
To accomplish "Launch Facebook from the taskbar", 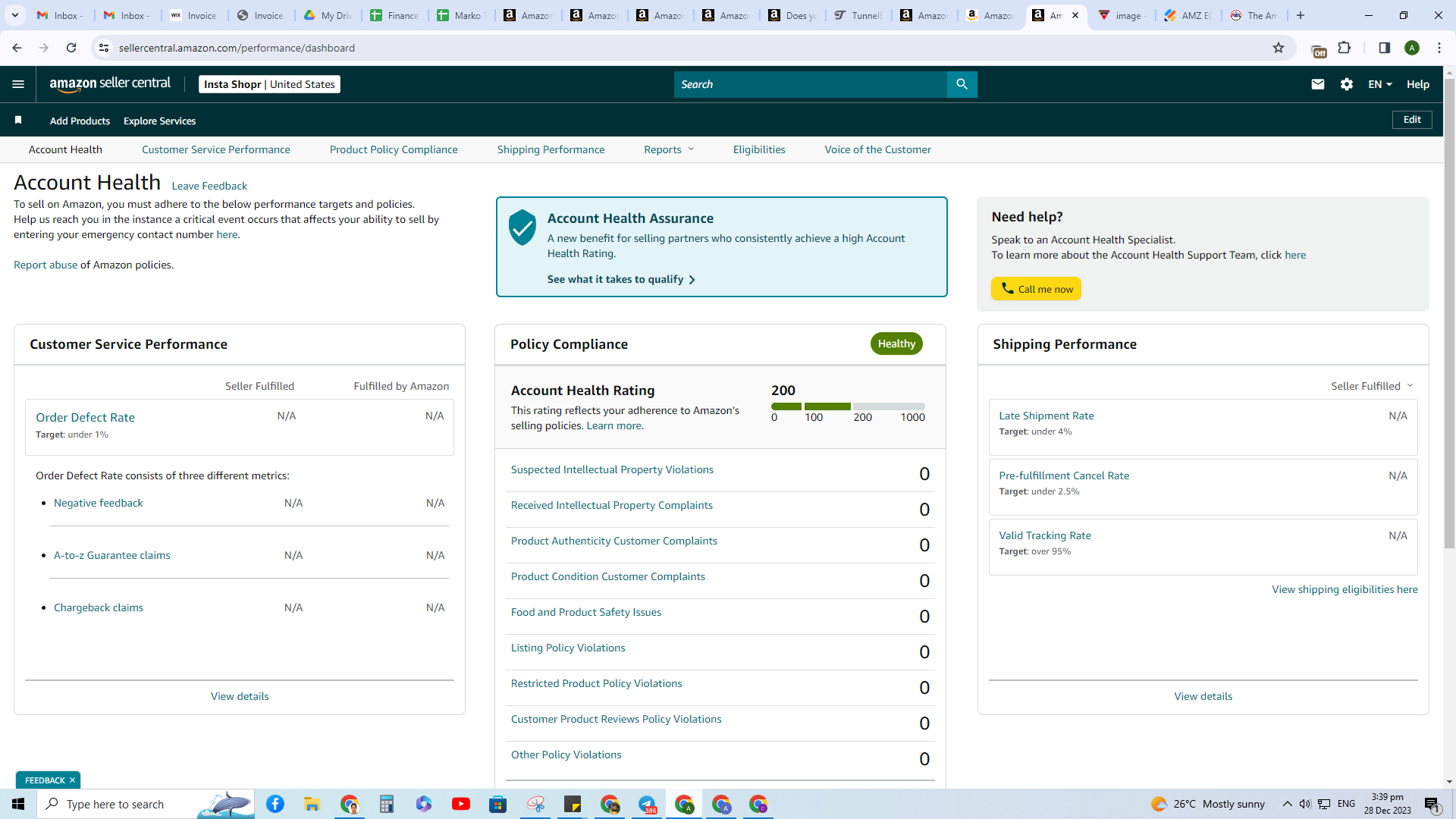I will (275, 804).
